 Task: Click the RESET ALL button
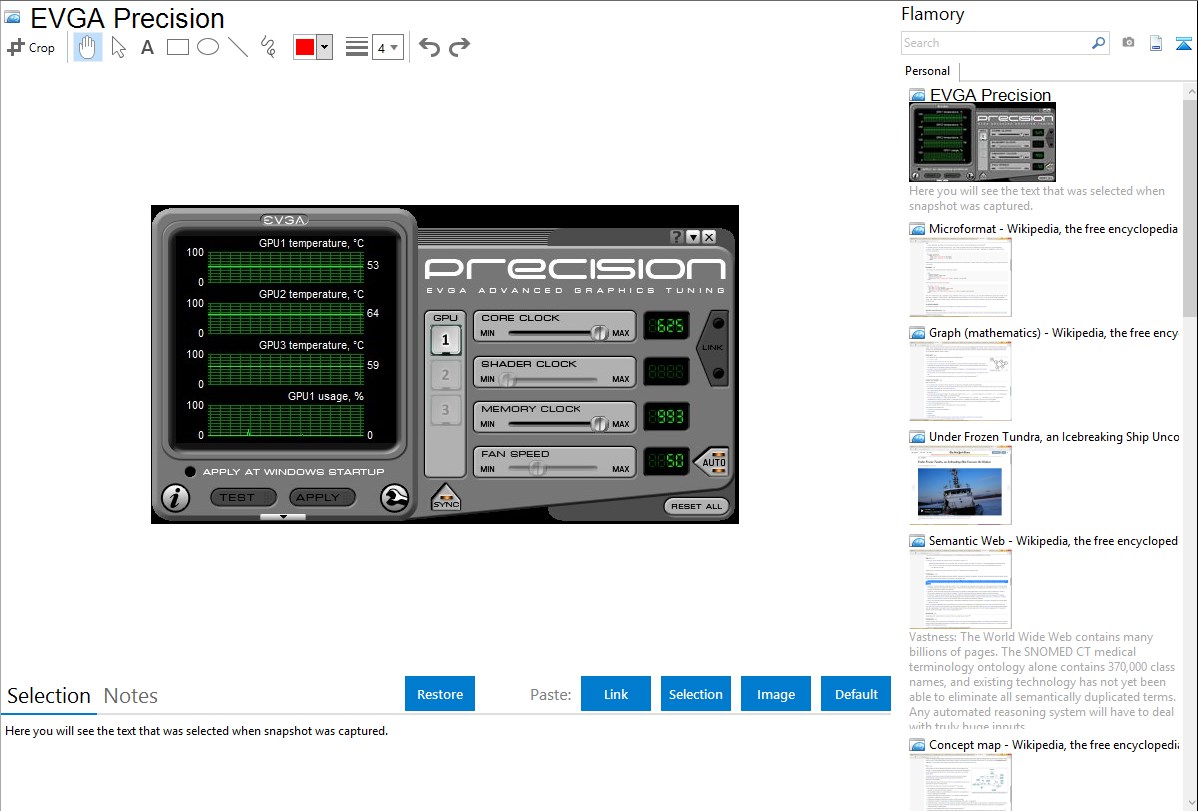[696, 506]
